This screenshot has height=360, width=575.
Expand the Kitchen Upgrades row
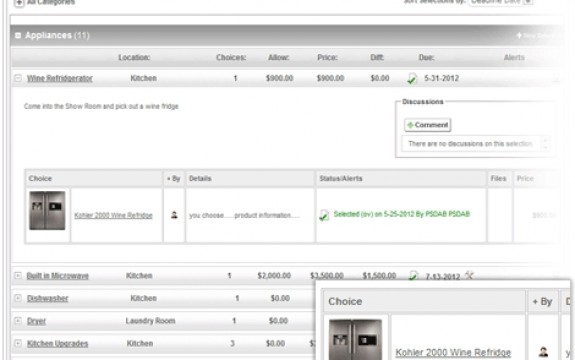[18, 344]
